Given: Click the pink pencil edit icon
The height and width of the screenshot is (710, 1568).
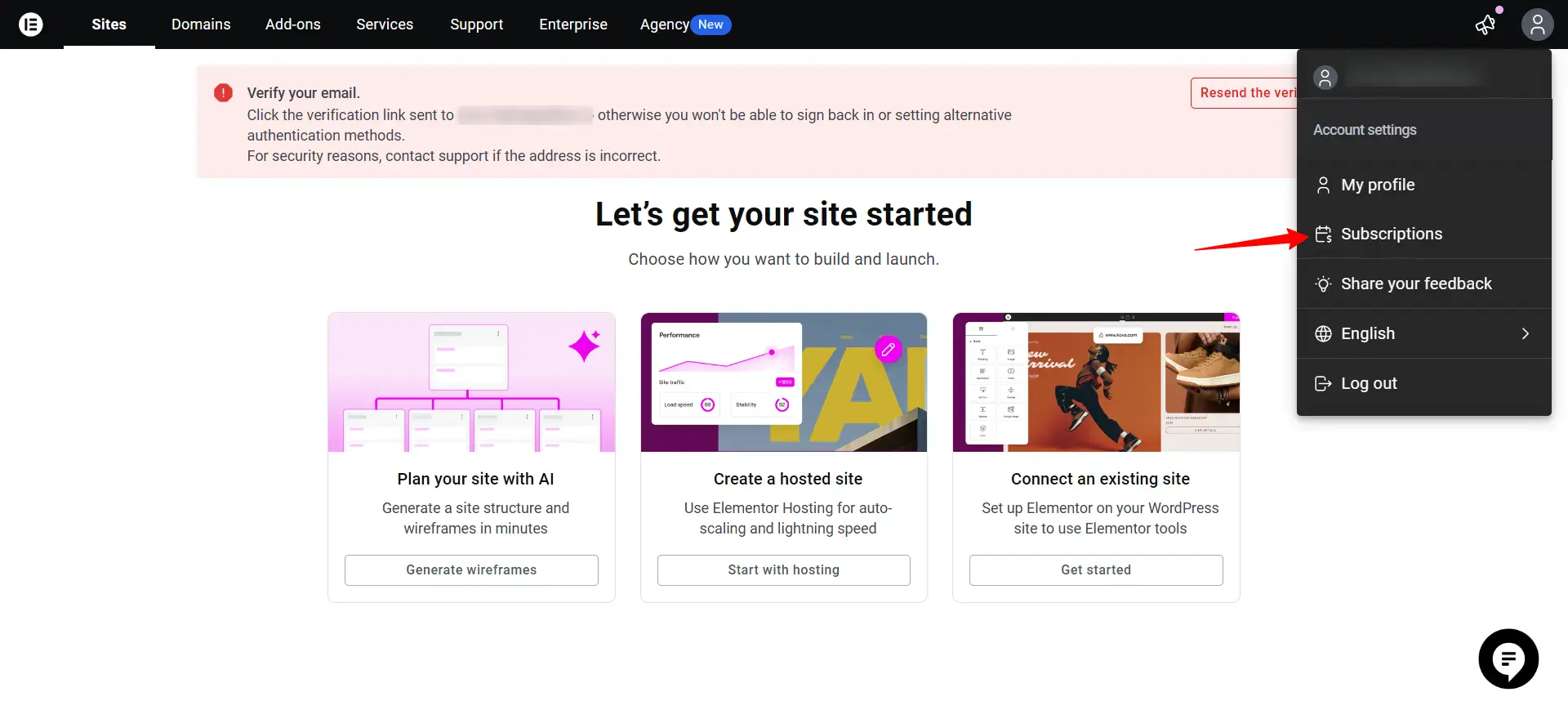Looking at the screenshot, I should coord(888,350).
